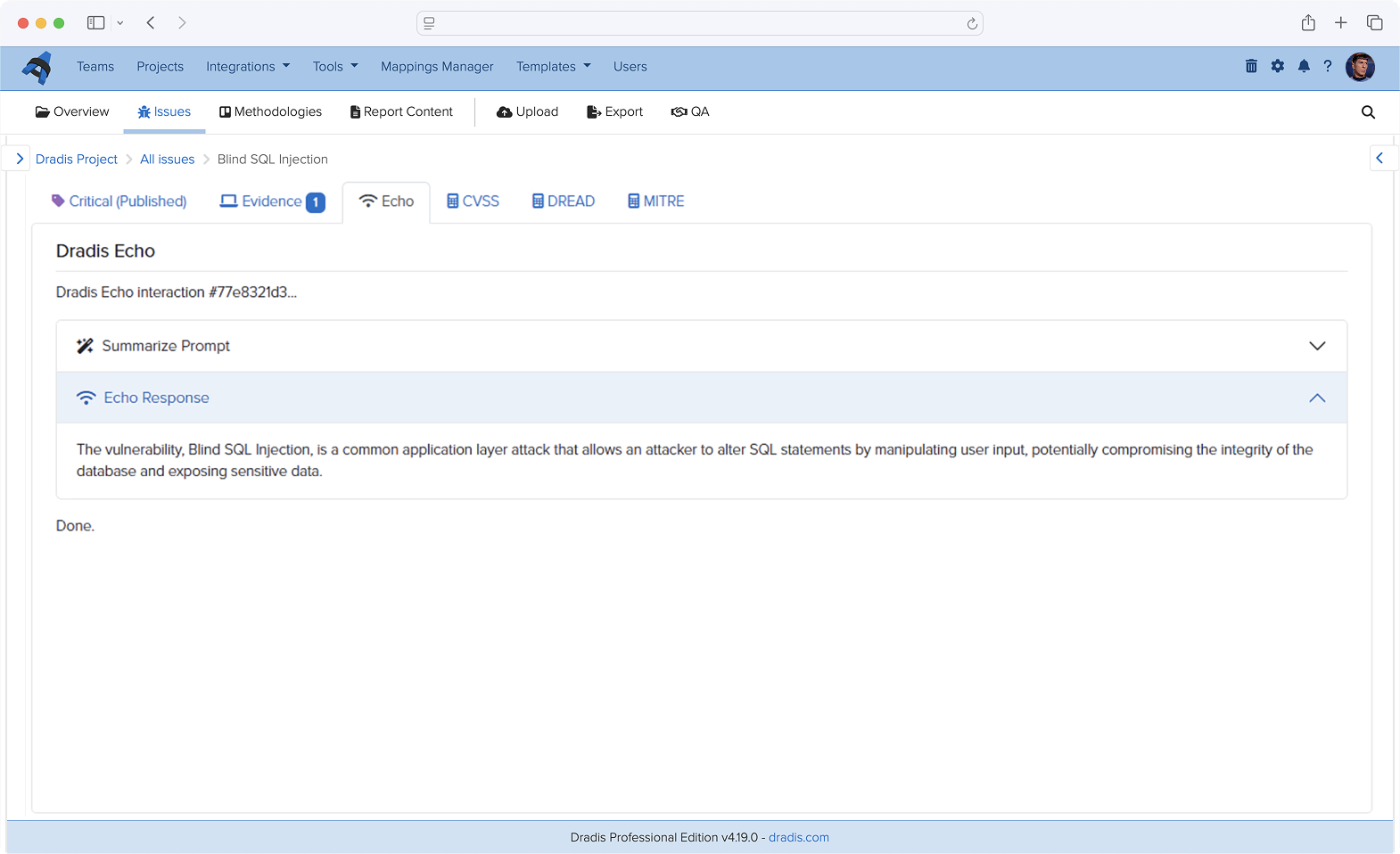The width and height of the screenshot is (1400, 854).
Task: Click the Dradis logo icon
Action: (37, 67)
